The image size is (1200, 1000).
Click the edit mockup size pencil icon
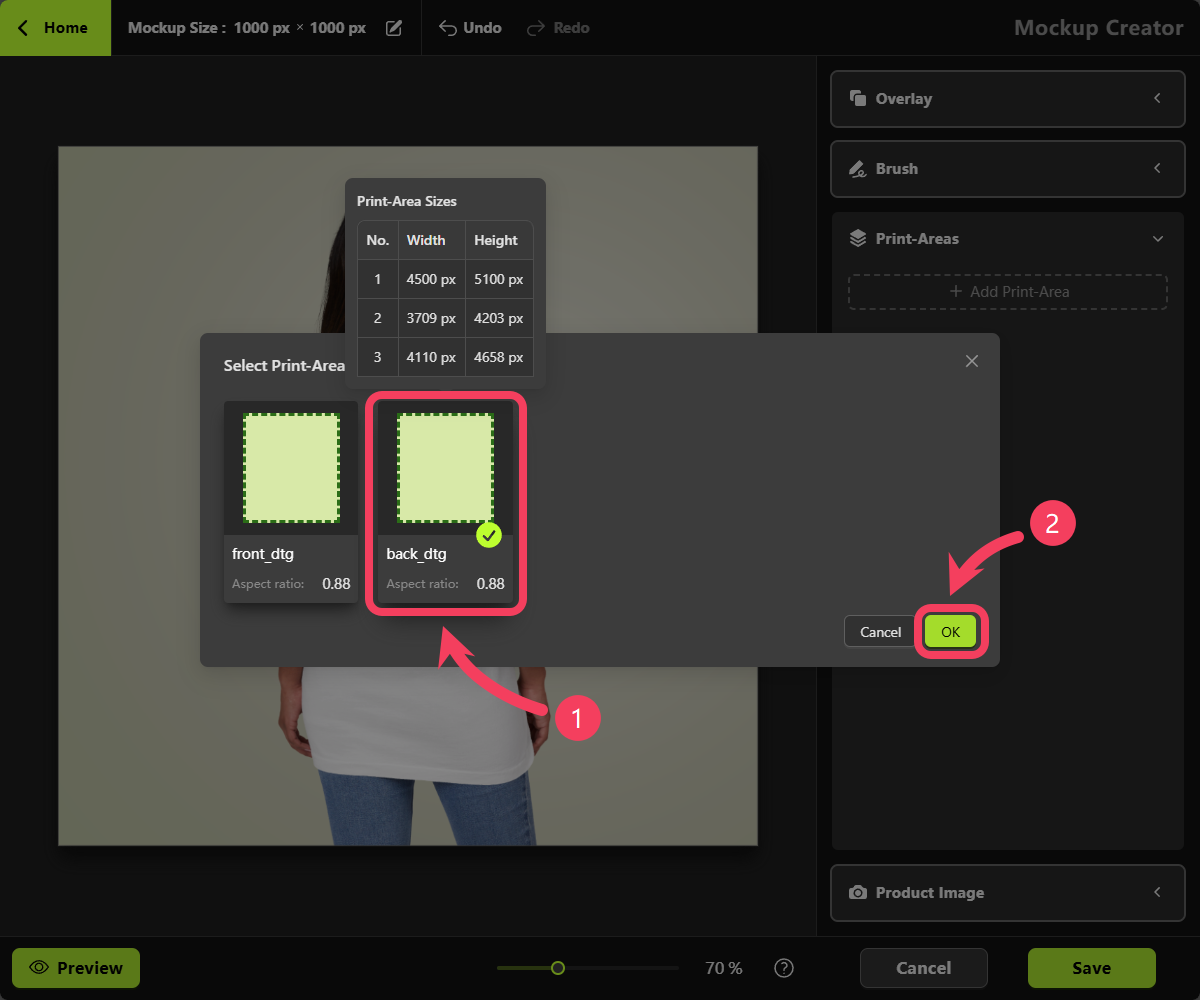pos(394,28)
